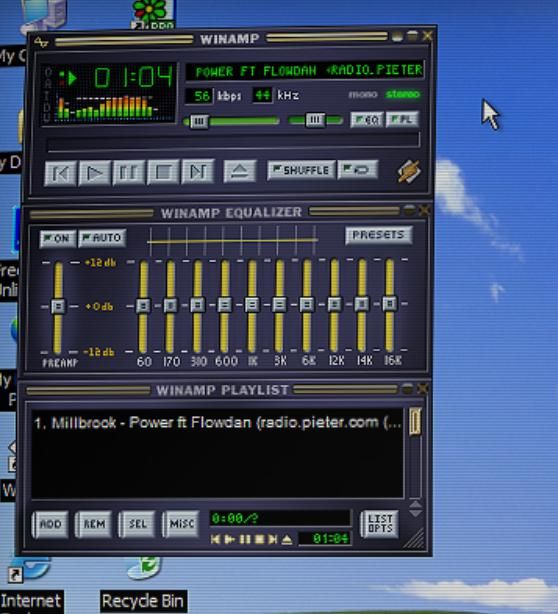
Task: Click the 3K band slider handle
Action: coord(279,304)
